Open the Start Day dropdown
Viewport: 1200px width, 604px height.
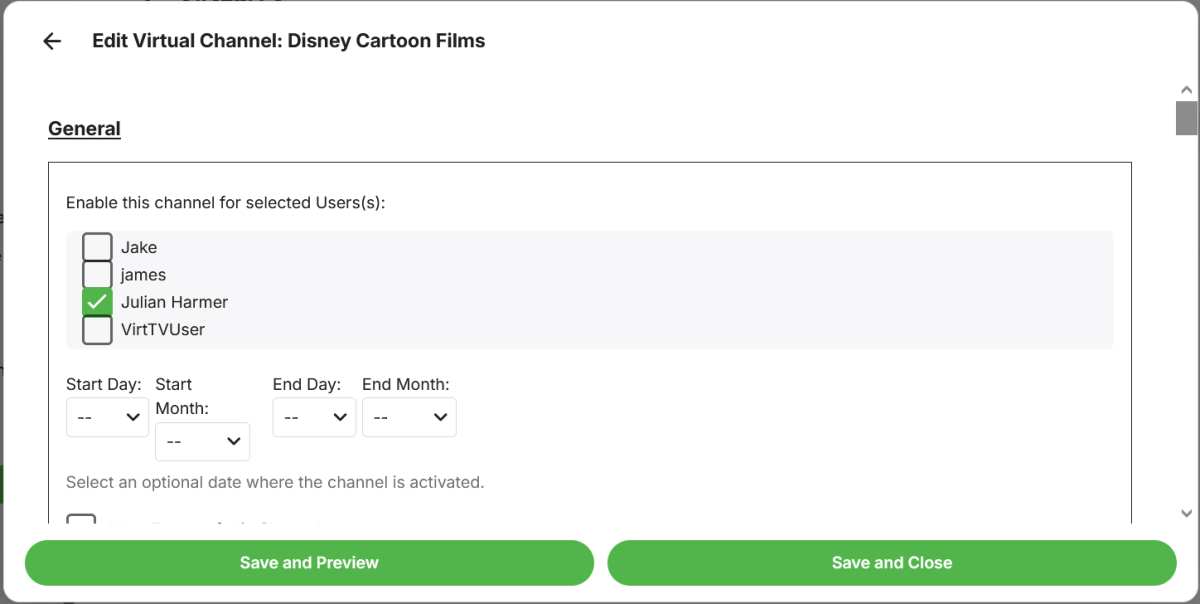tap(107, 417)
